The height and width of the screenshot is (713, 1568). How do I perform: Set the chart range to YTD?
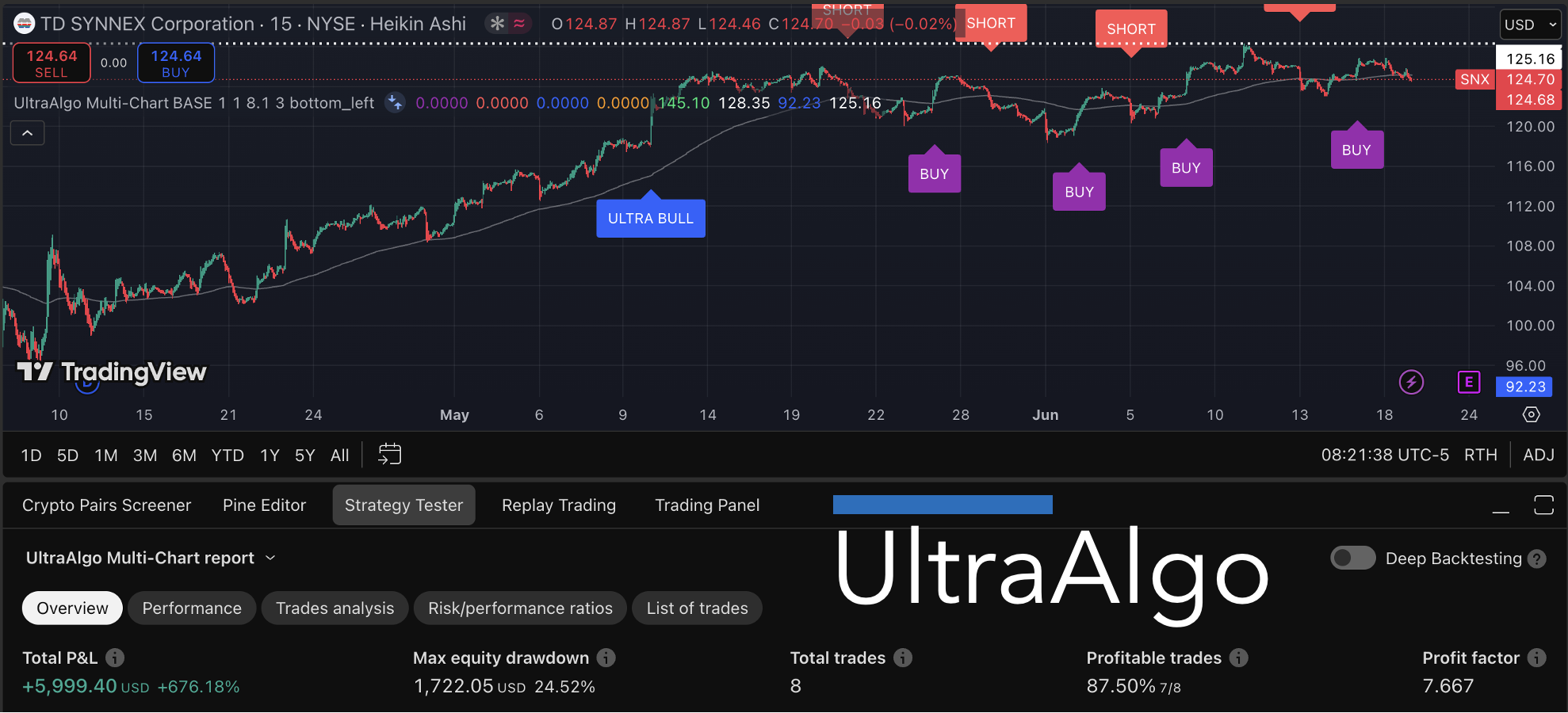pyautogui.click(x=228, y=456)
